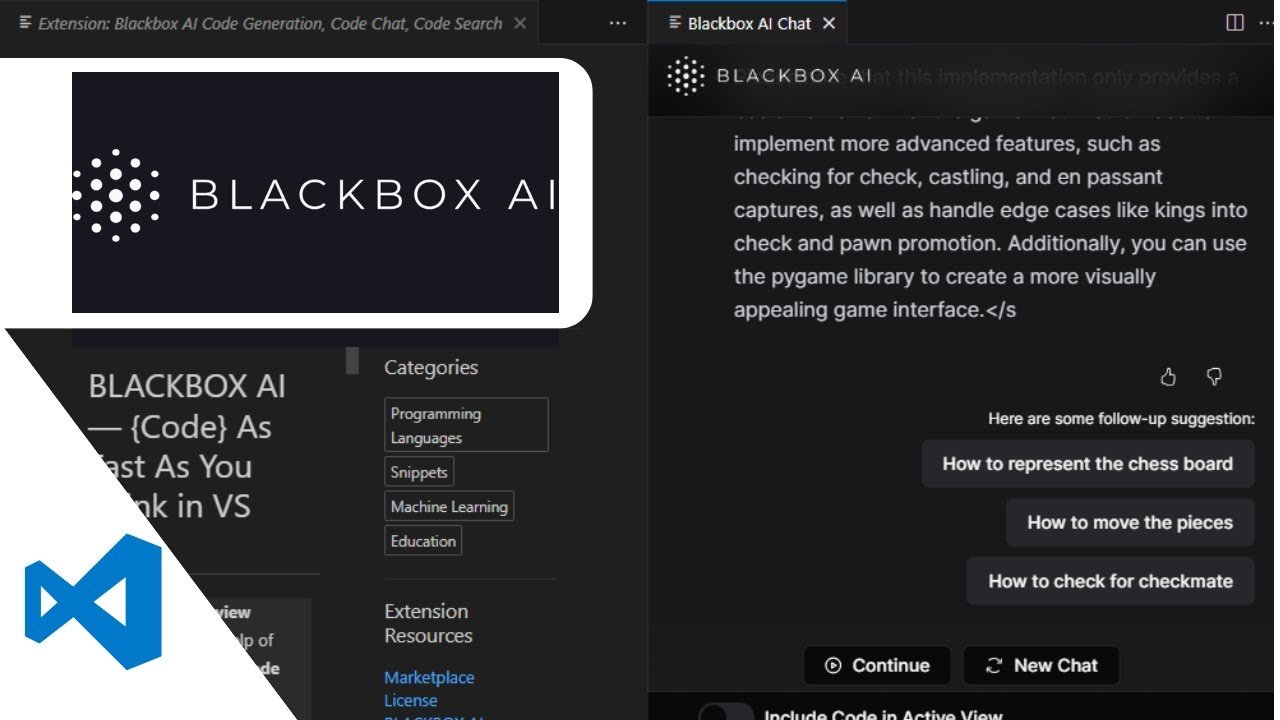
Task: Open the more actions ellipsis menu
Action: (618, 23)
